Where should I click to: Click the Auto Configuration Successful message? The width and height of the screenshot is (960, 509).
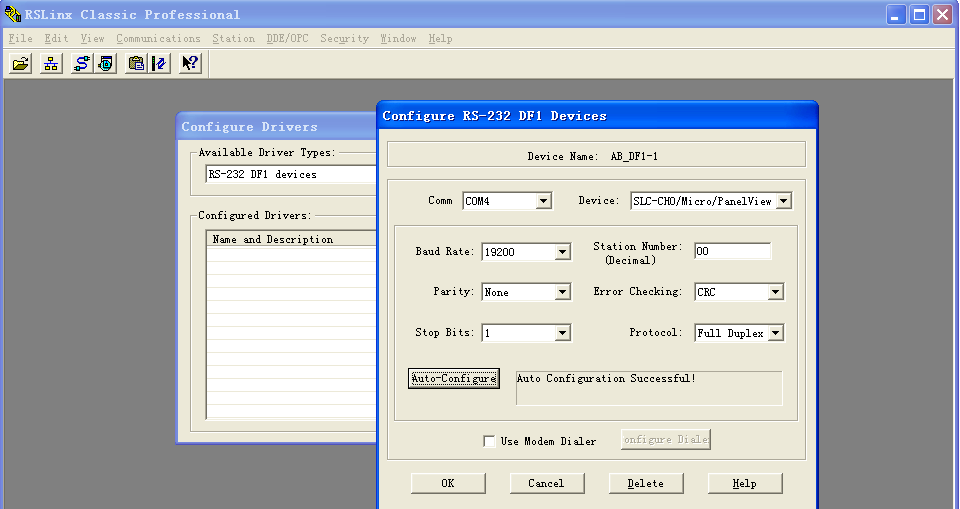(x=606, y=379)
